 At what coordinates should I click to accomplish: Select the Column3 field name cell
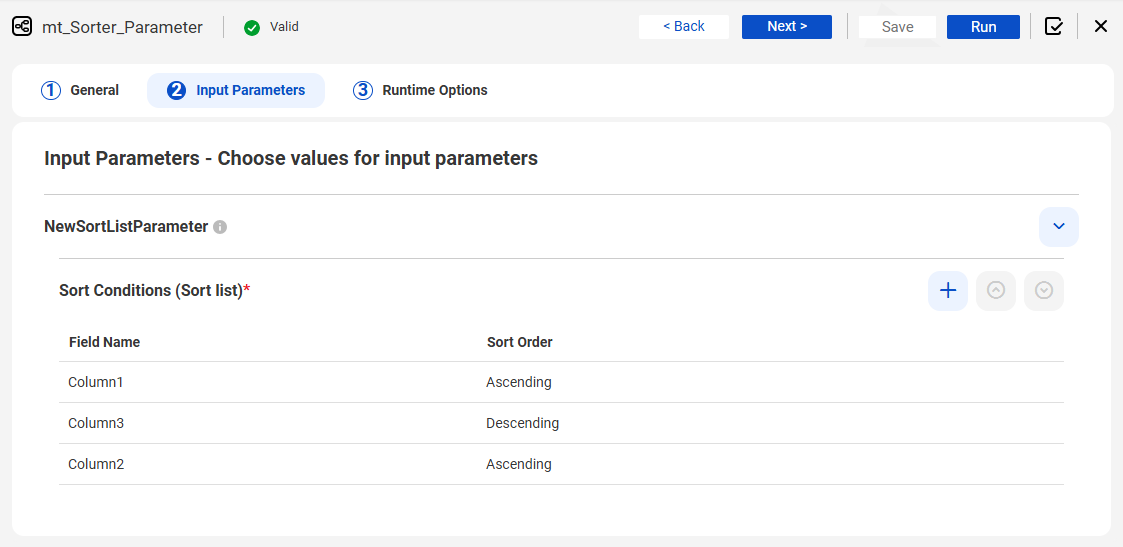point(96,423)
